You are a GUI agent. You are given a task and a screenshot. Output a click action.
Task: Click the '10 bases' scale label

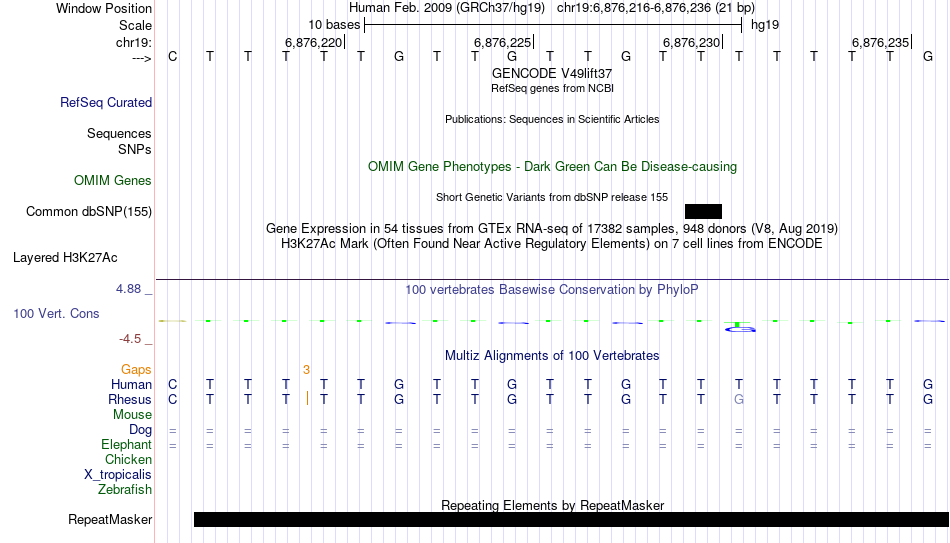pos(334,25)
